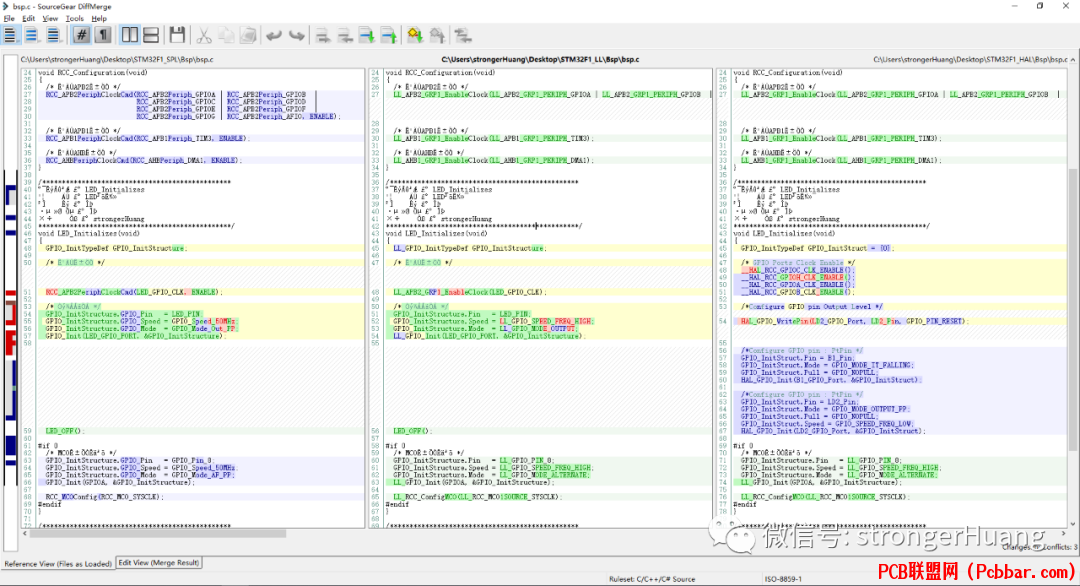Switch to horizontal split pane layout
1080x586 pixels.
pos(151,35)
